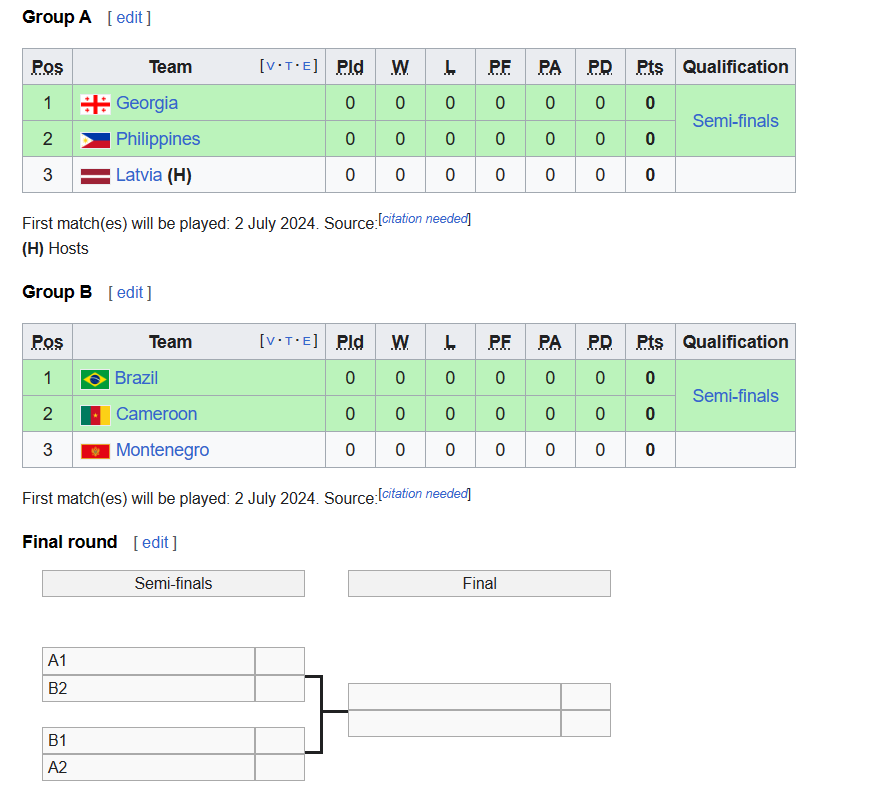Image resolution: width=871 pixels, height=798 pixels.
Task: Open Group B Semi-finals qualification link
Action: point(735,395)
